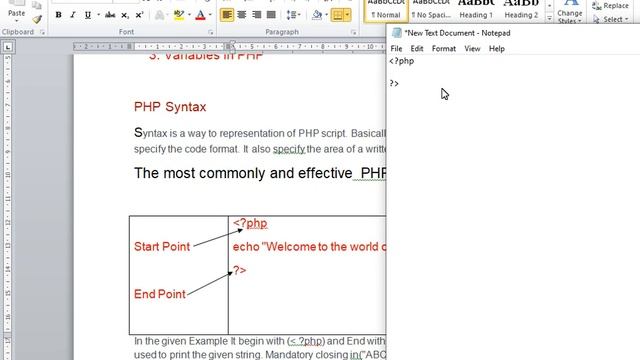Open Notepad Format menu
Image resolution: width=640 pixels, height=360 pixels.
[x=444, y=49]
